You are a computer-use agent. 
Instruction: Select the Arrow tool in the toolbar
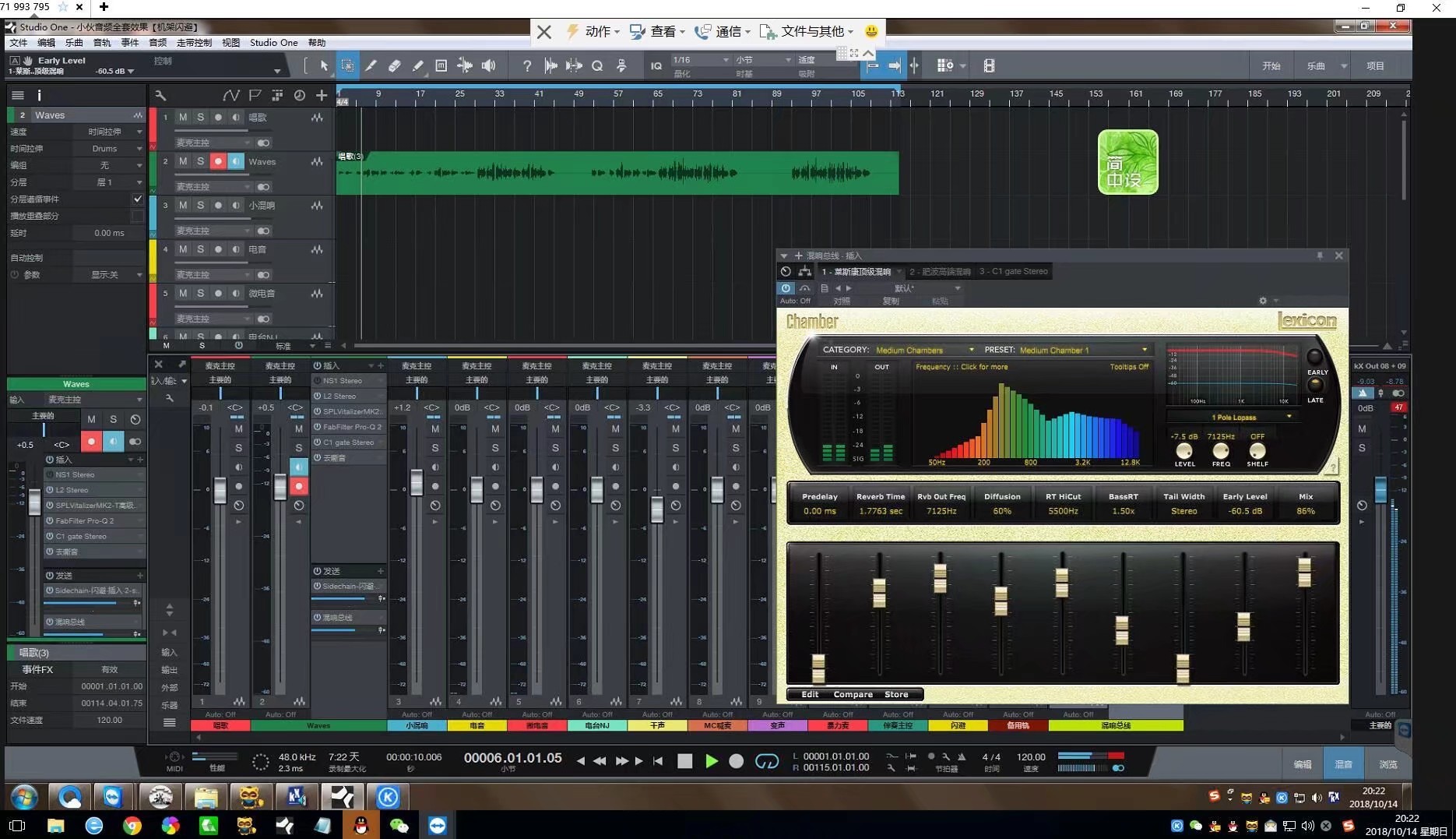pos(324,66)
